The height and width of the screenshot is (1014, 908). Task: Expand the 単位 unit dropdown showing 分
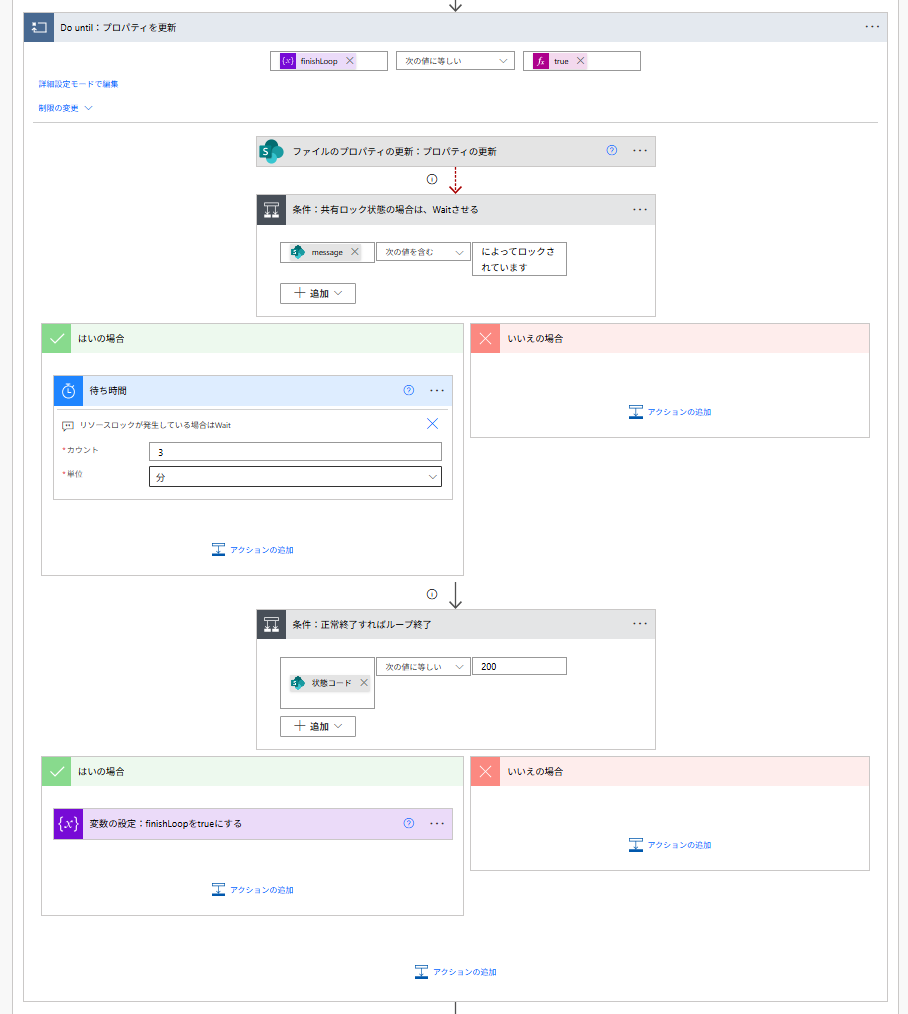[x=295, y=477]
